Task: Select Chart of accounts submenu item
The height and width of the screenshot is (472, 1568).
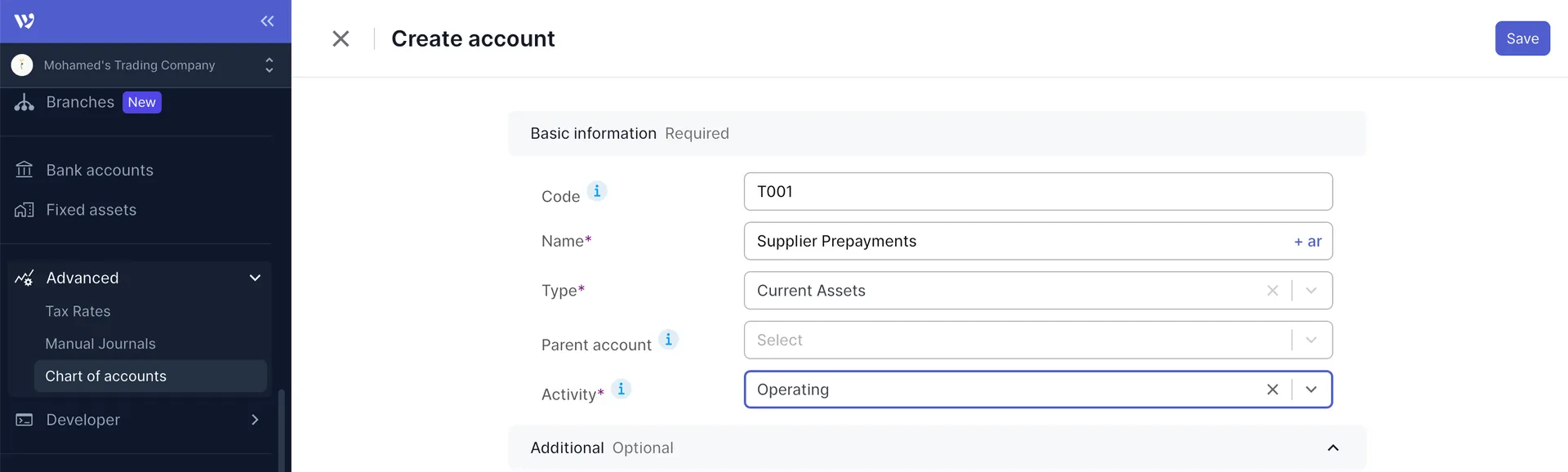Action: (150, 376)
